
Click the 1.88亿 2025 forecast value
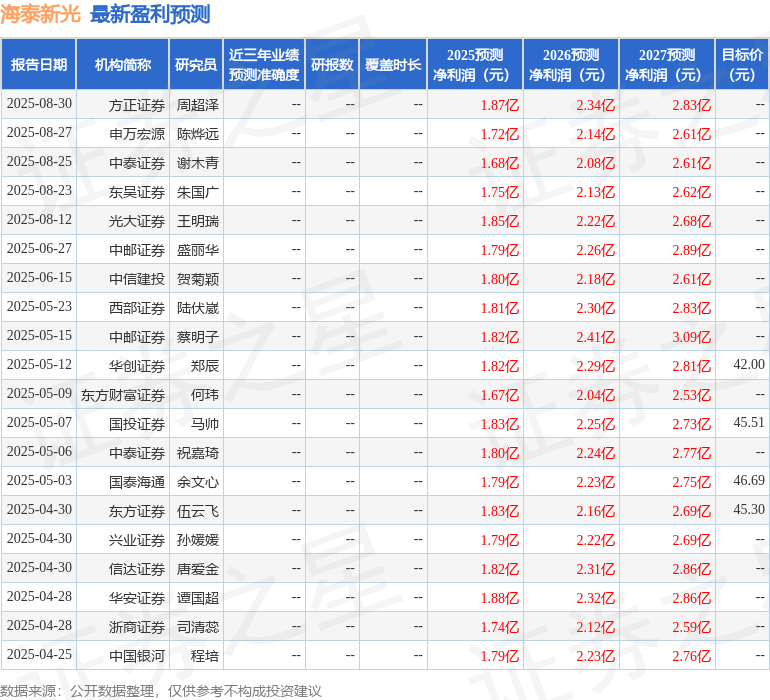[499, 598]
